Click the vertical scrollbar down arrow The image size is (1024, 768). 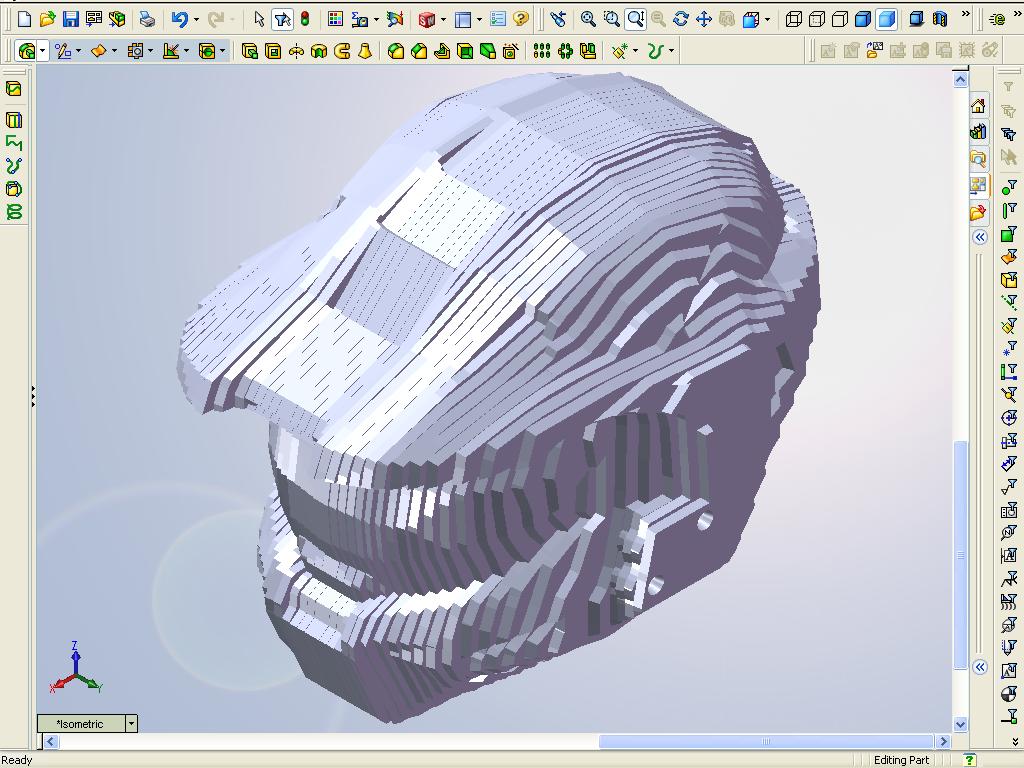(x=960, y=724)
